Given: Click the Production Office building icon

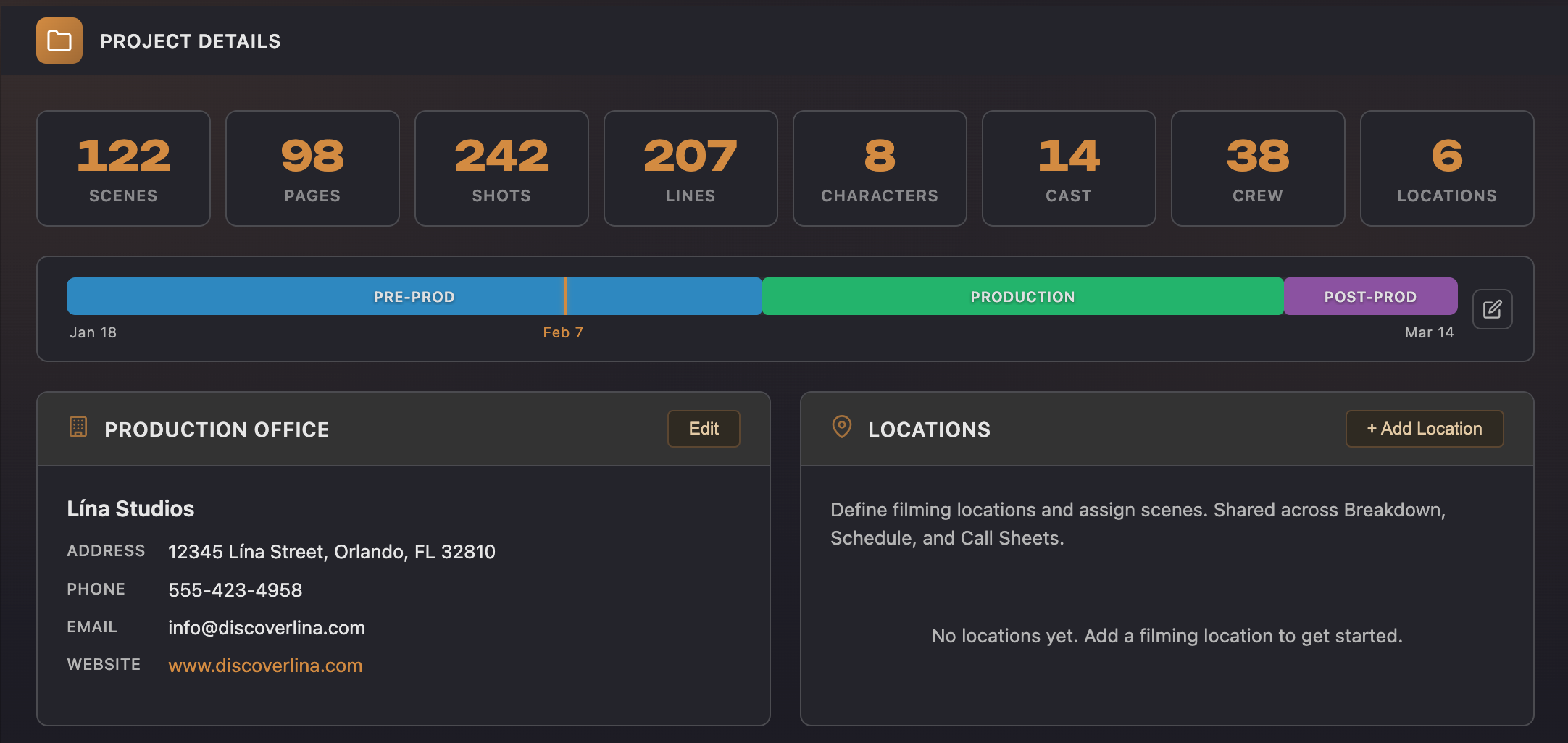Looking at the screenshot, I should [78, 427].
